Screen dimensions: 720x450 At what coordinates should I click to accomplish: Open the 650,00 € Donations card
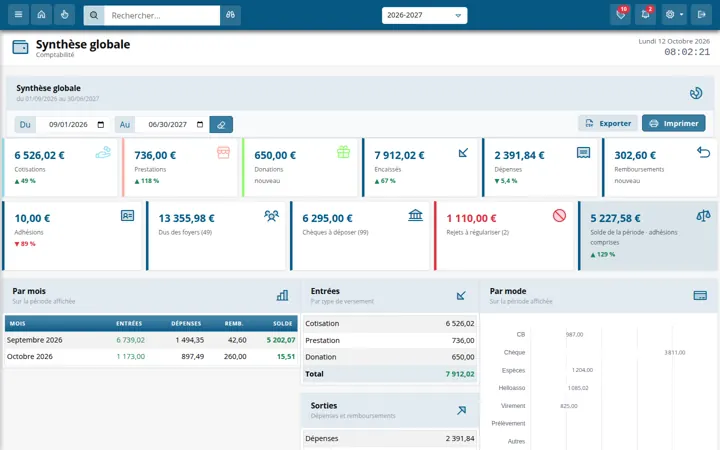tap(300, 168)
